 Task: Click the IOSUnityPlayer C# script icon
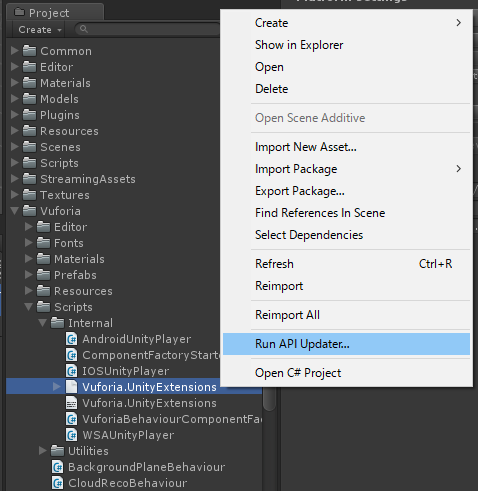tap(72, 371)
